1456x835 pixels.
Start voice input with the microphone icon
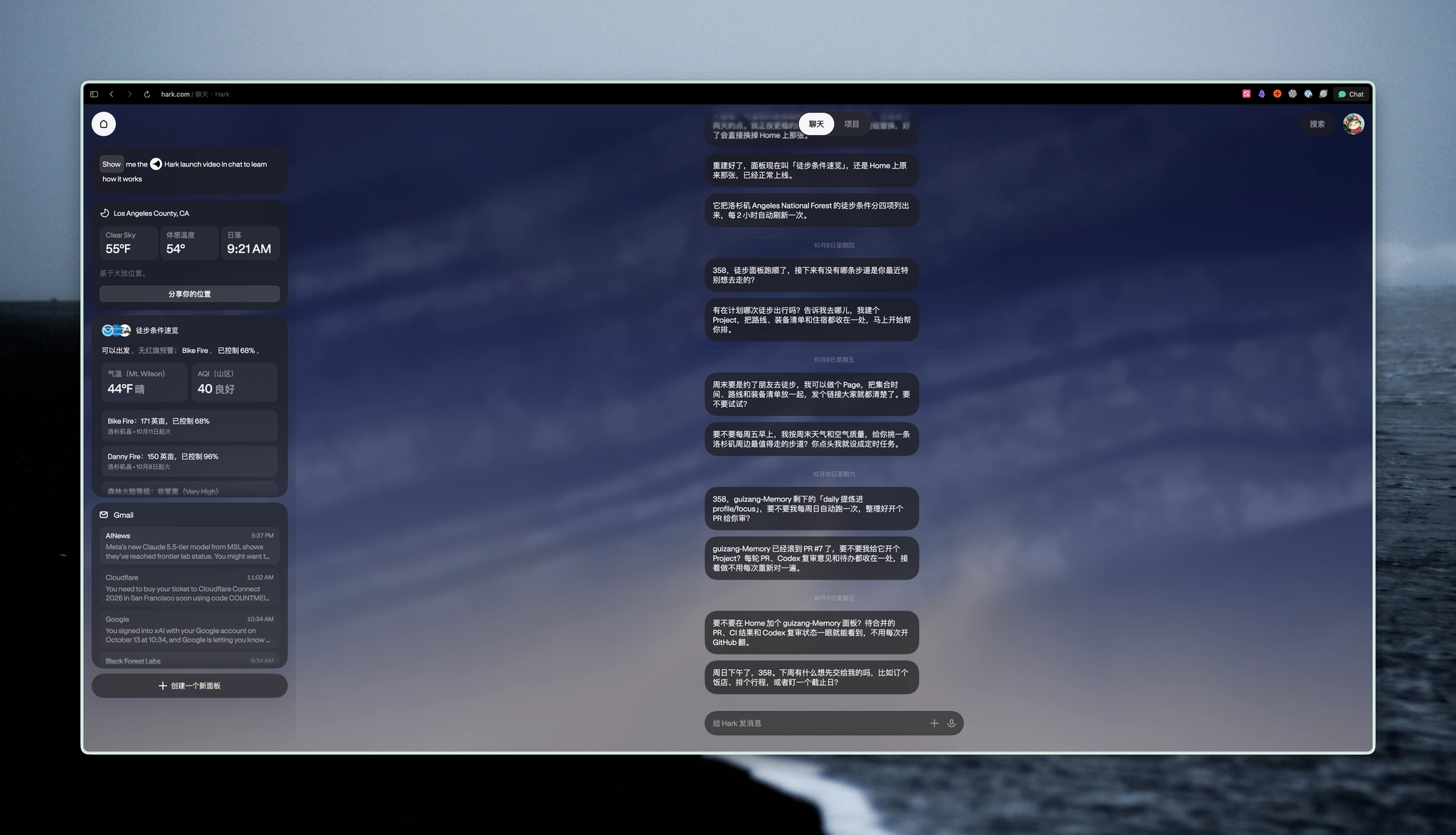pyautogui.click(x=951, y=723)
